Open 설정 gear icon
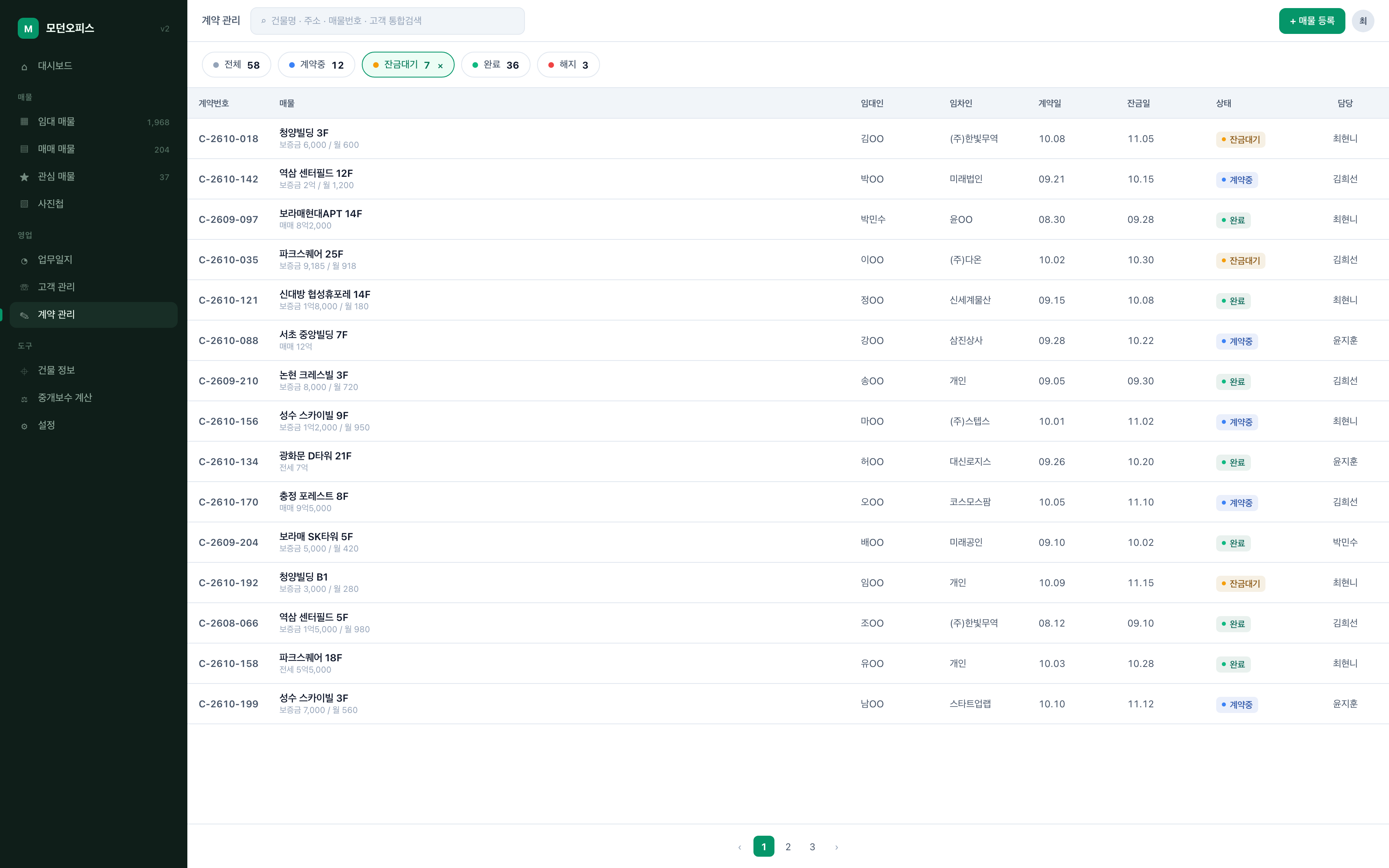The width and height of the screenshot is (1389, 868). tap(24, 426)
